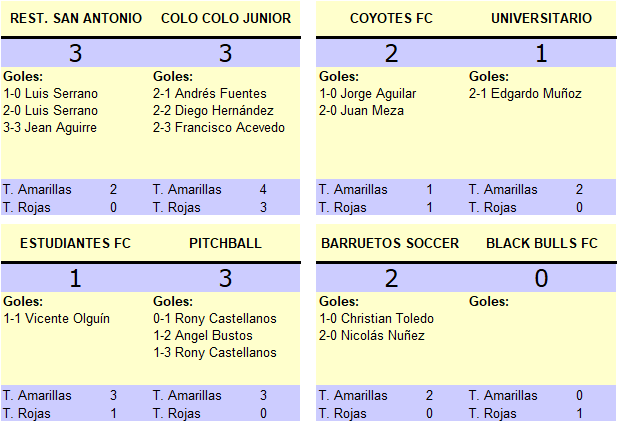Select goal entry 1-2 Angel Bustos
The width and height of the screenshot is (617, 422).
(x=203, y=335)
